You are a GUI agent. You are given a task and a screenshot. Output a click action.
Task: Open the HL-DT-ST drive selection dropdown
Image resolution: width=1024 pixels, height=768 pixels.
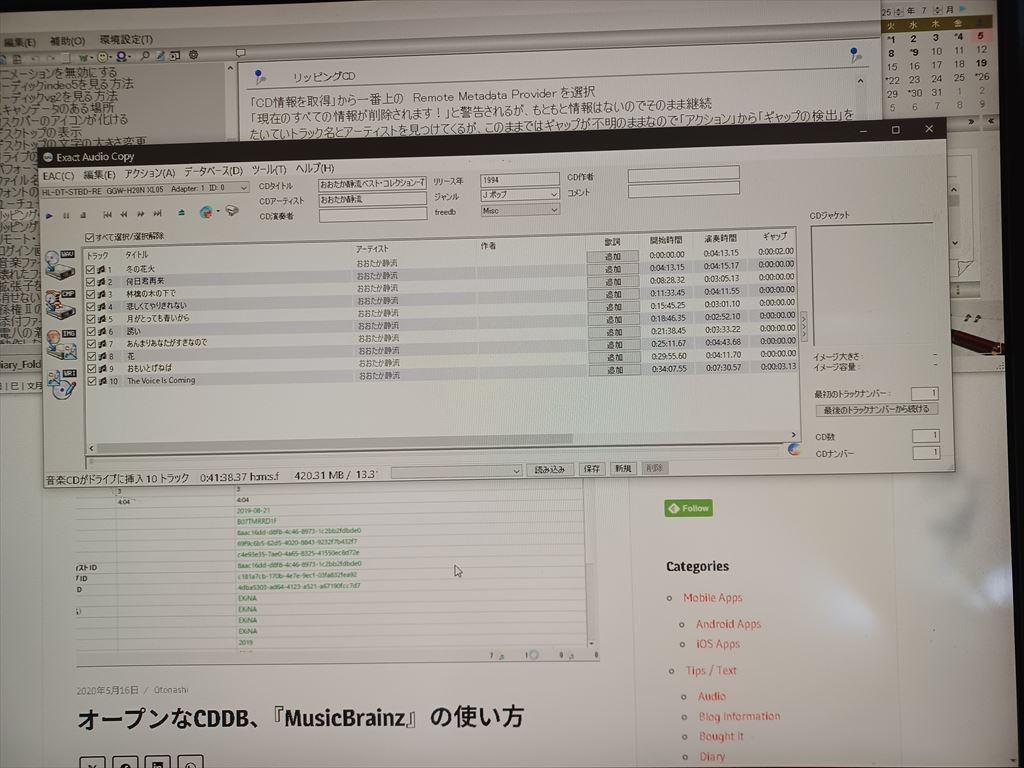(144, 189)
